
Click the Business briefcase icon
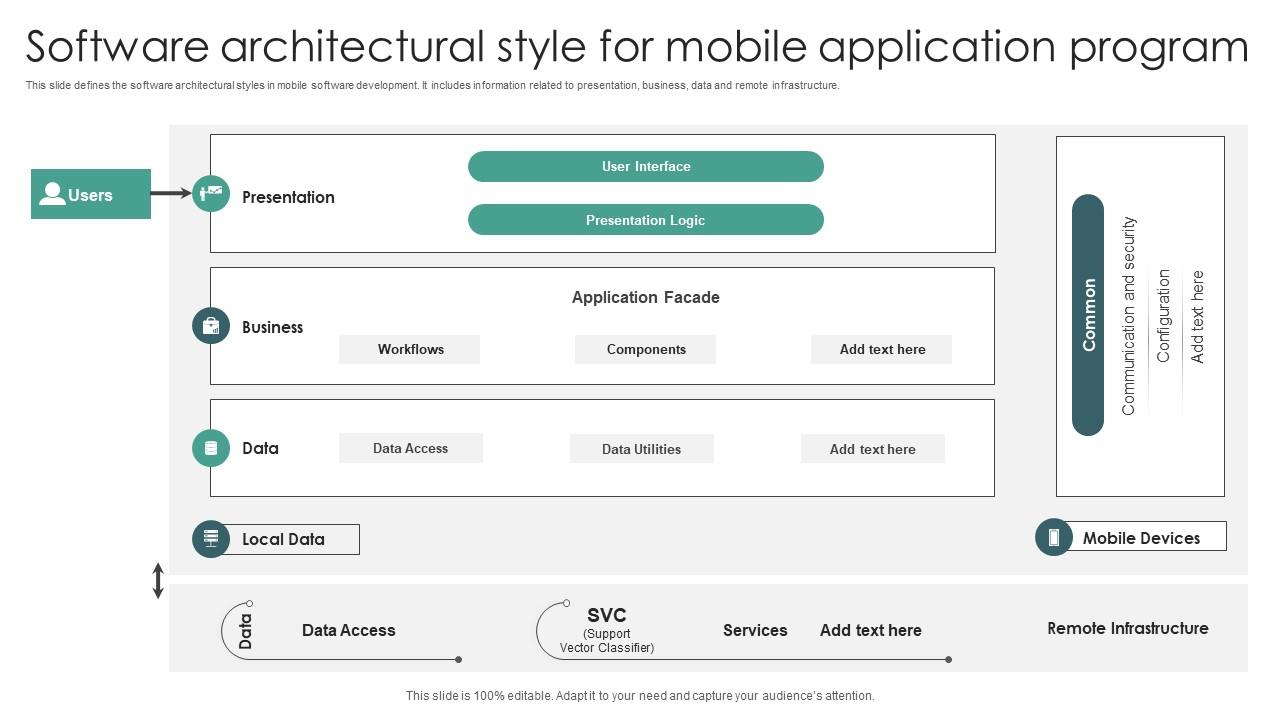211,326
